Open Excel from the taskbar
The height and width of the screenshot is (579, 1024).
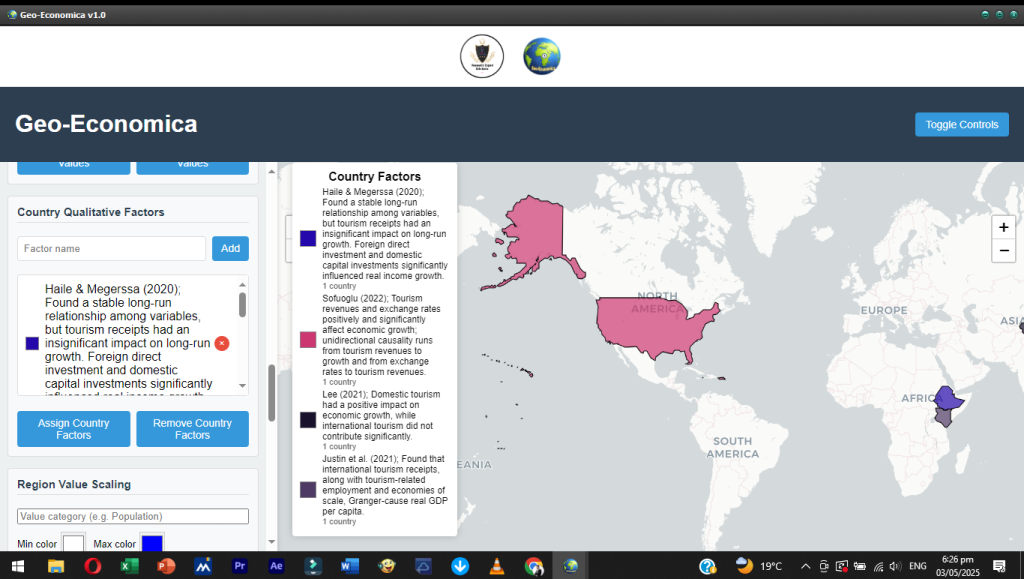[129, 566]
